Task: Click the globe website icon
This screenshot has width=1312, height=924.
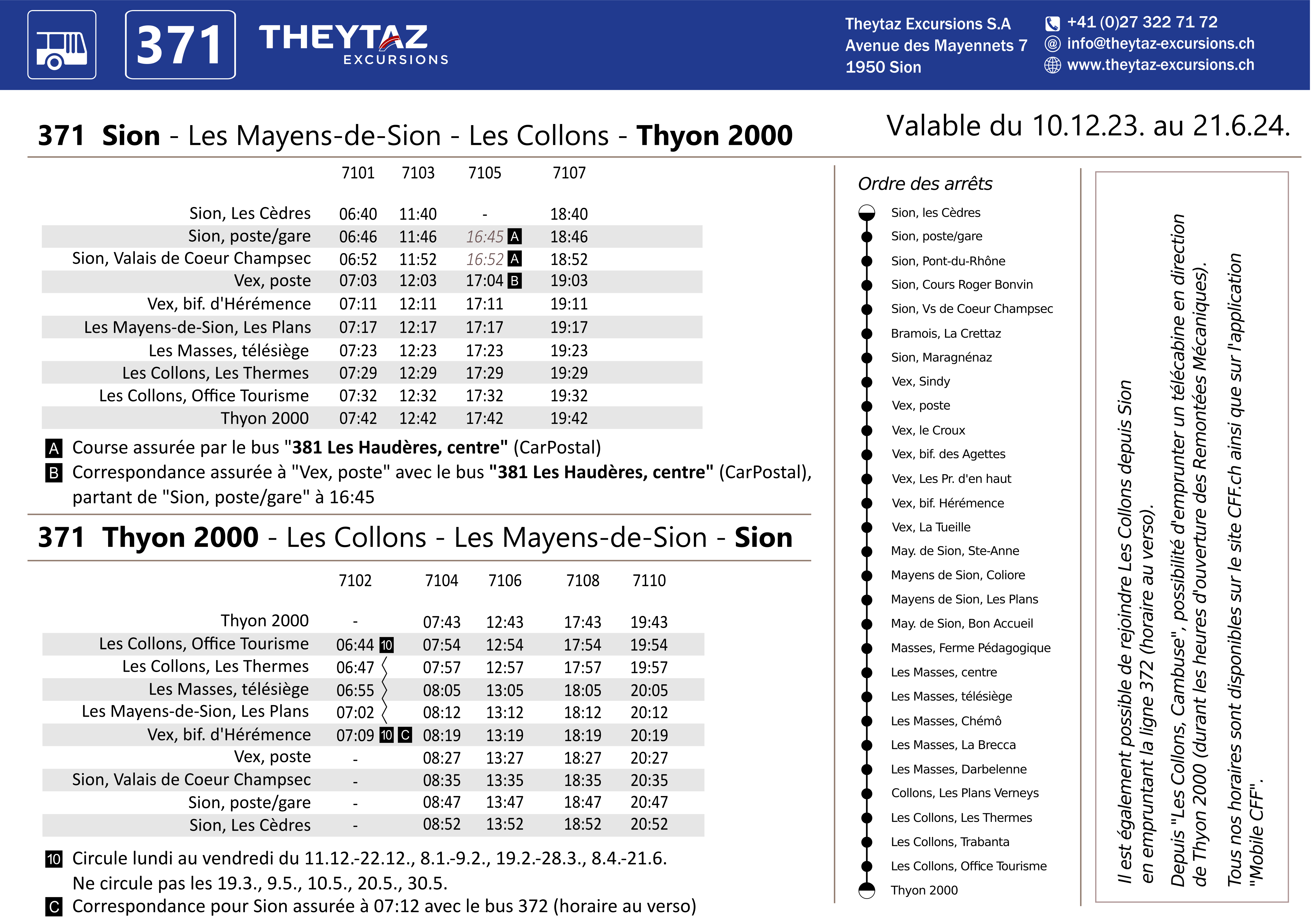Action: point(1052,65)
